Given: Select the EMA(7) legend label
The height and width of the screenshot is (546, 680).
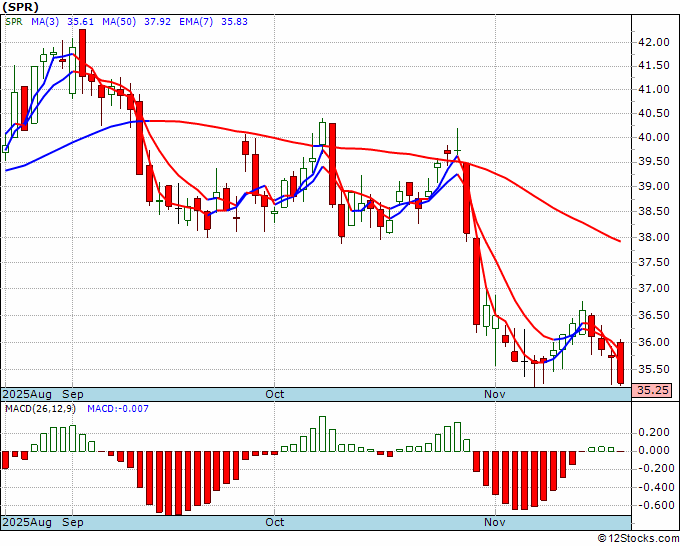Looking at the screenshot, I should point(196,22).
